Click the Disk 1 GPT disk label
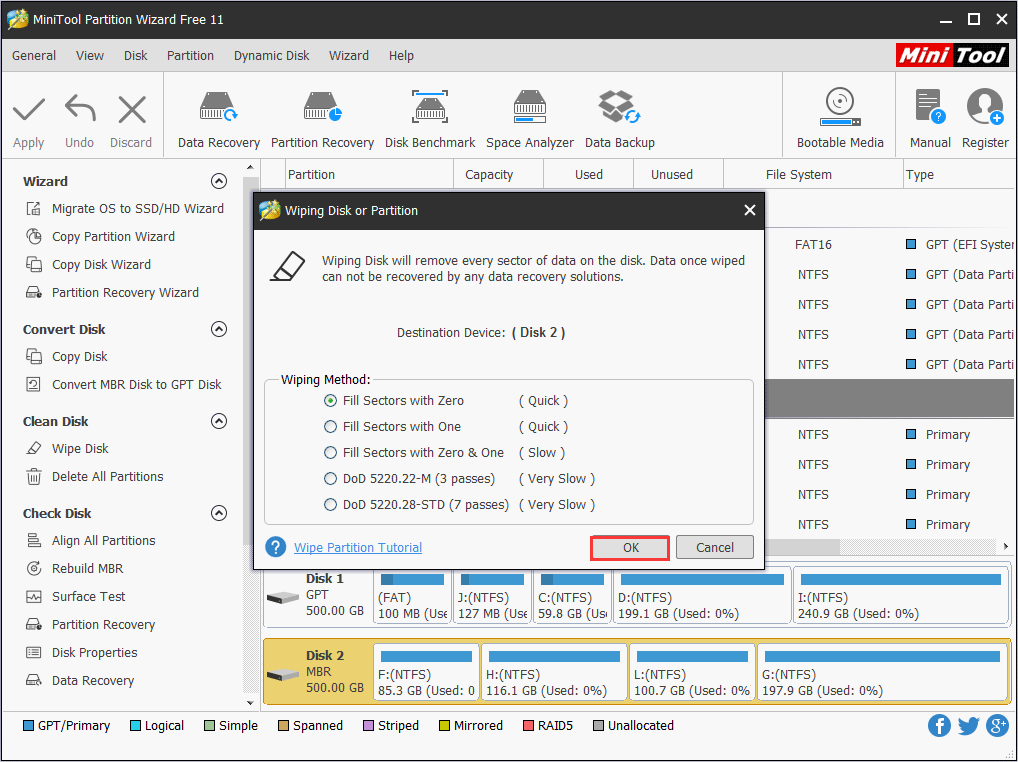Viewport: 1018px width, 762px height. (x=317, y=595)
